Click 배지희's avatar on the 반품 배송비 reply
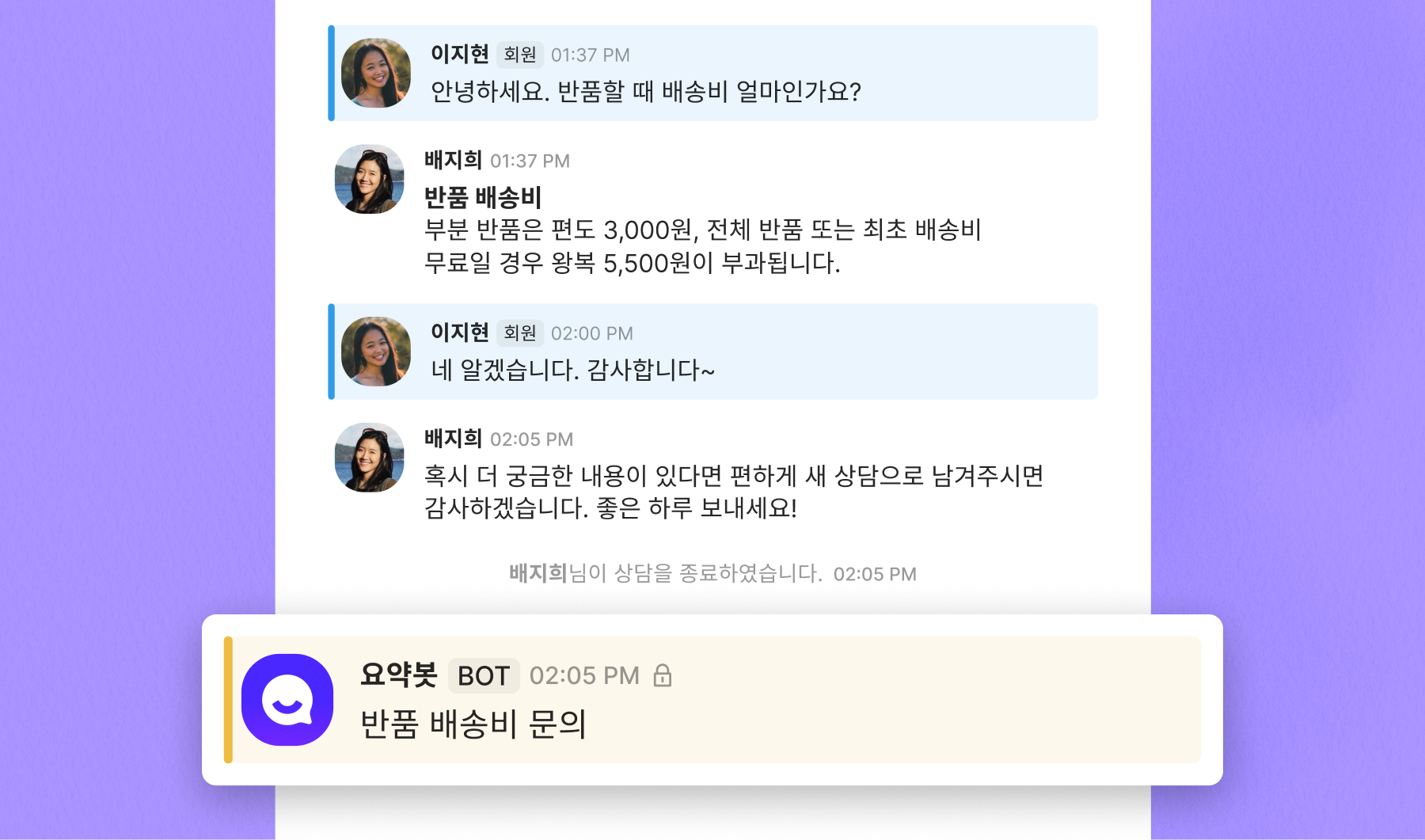Screen dimensions: 1425x840 click(369, 179)
